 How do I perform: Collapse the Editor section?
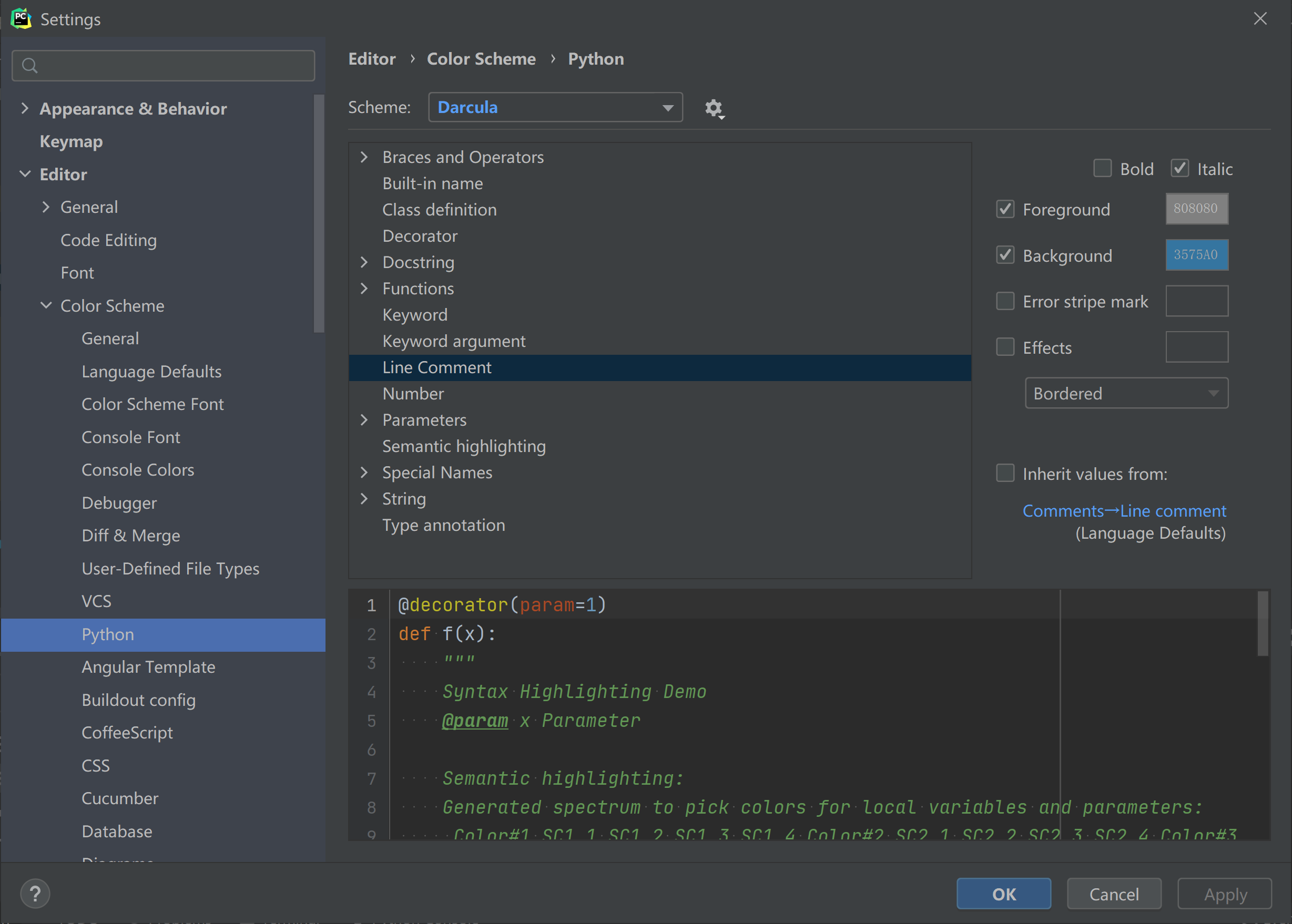tap(25, 174)
